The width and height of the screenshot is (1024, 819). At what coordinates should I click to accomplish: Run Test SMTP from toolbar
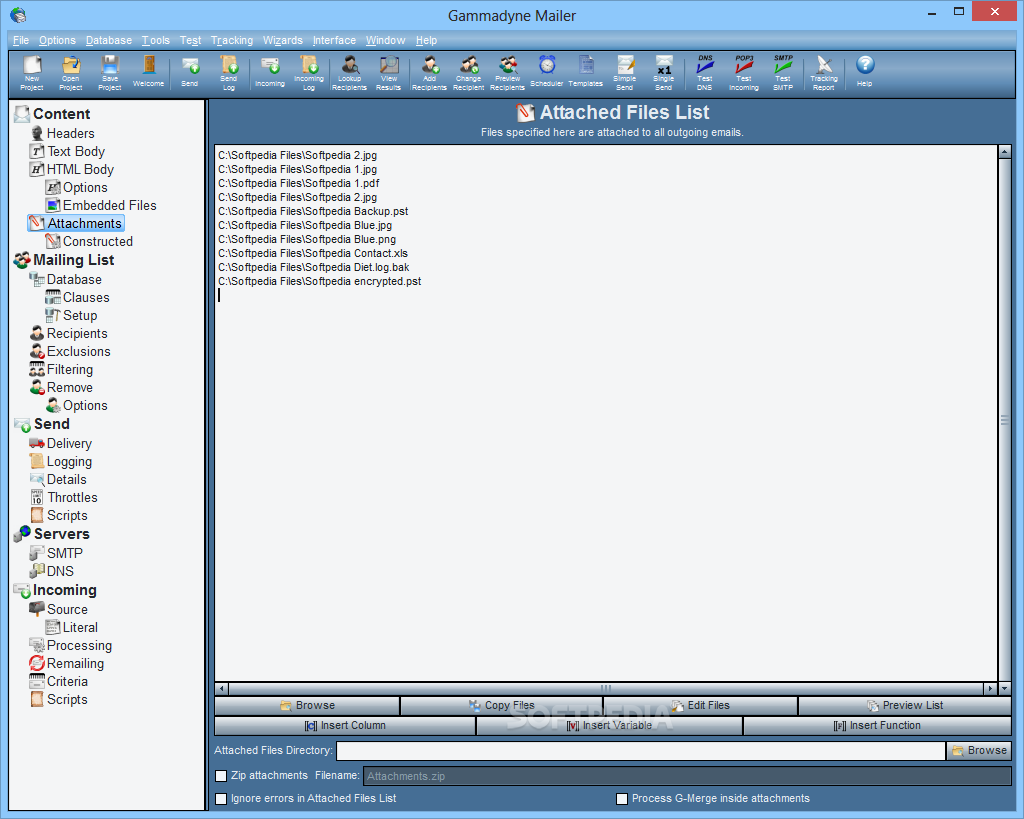coord(783,72)
